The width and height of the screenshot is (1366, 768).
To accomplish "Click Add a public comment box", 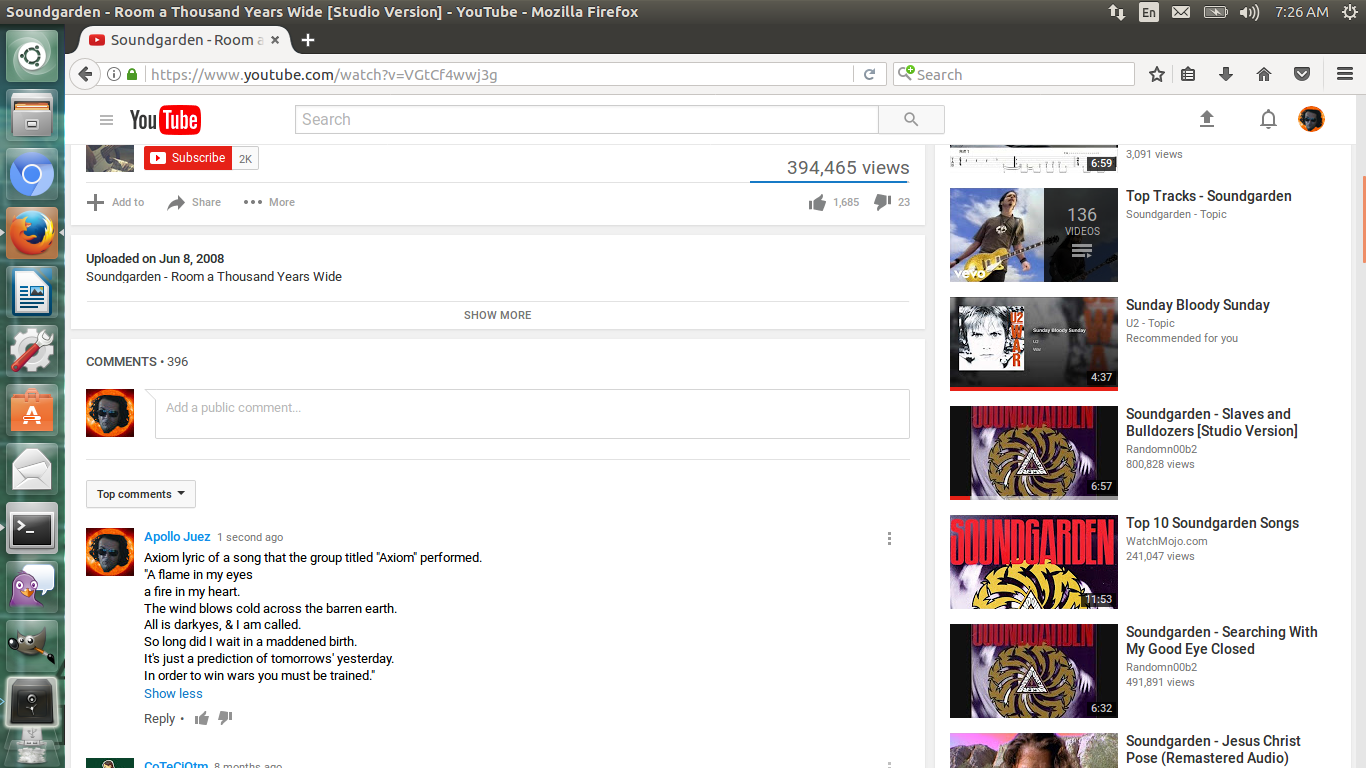I will tap(532, 414).
